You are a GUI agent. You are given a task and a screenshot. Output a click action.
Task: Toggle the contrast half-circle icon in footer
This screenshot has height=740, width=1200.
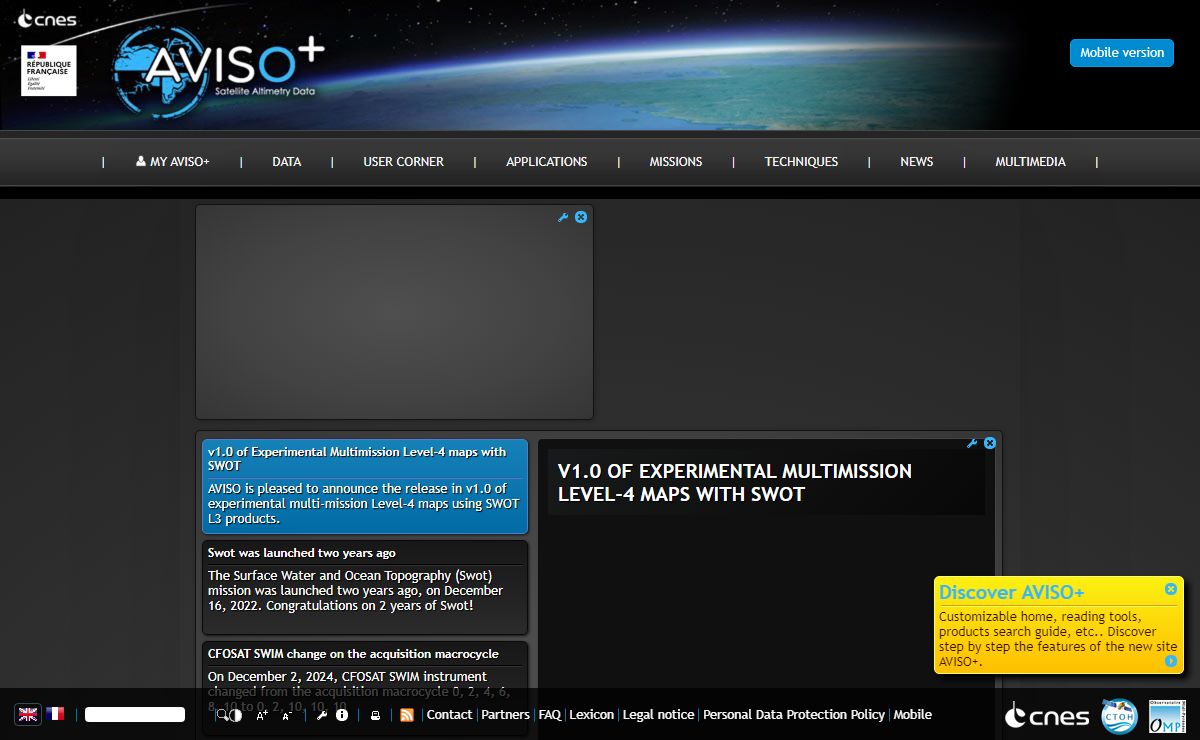(x=236, y=715)
